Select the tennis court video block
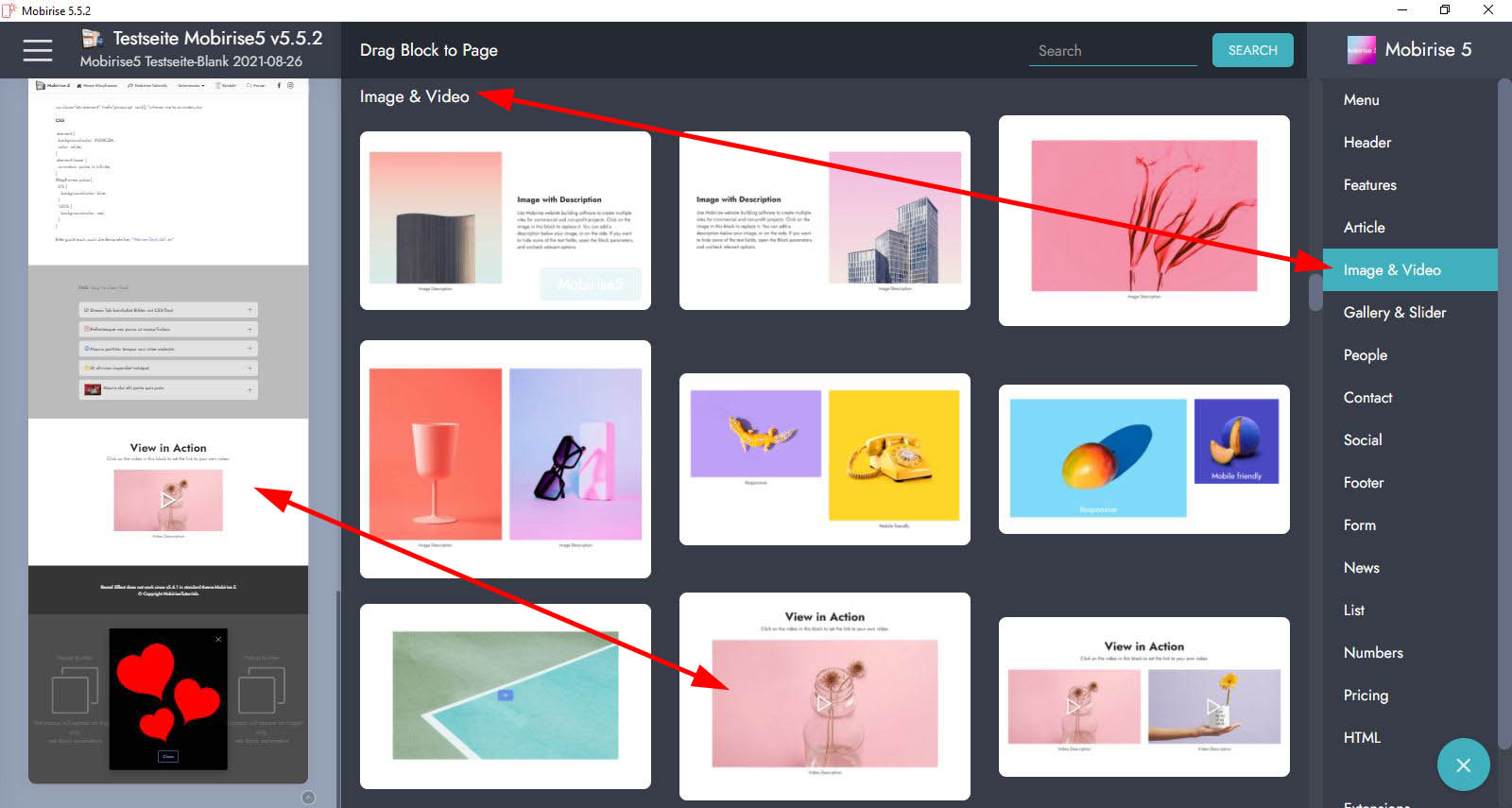The height and width of the screenshot is (808, 1512). click(x=506, y=696)
